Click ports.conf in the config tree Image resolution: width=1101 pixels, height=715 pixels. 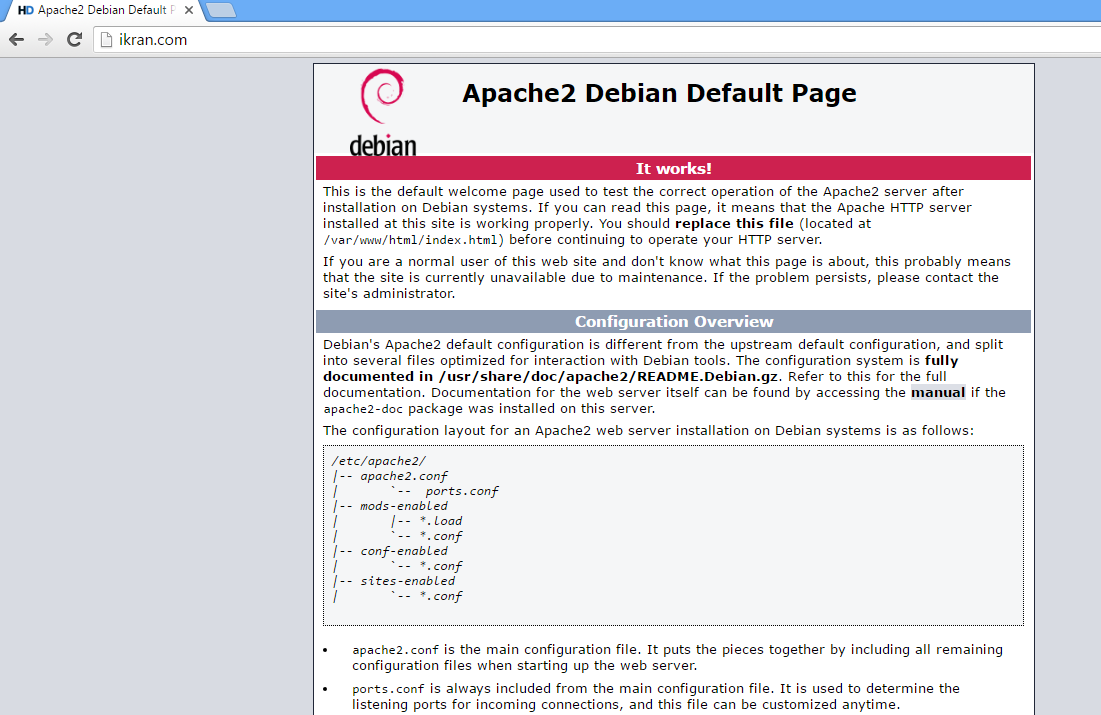click(x=462, y=492)
